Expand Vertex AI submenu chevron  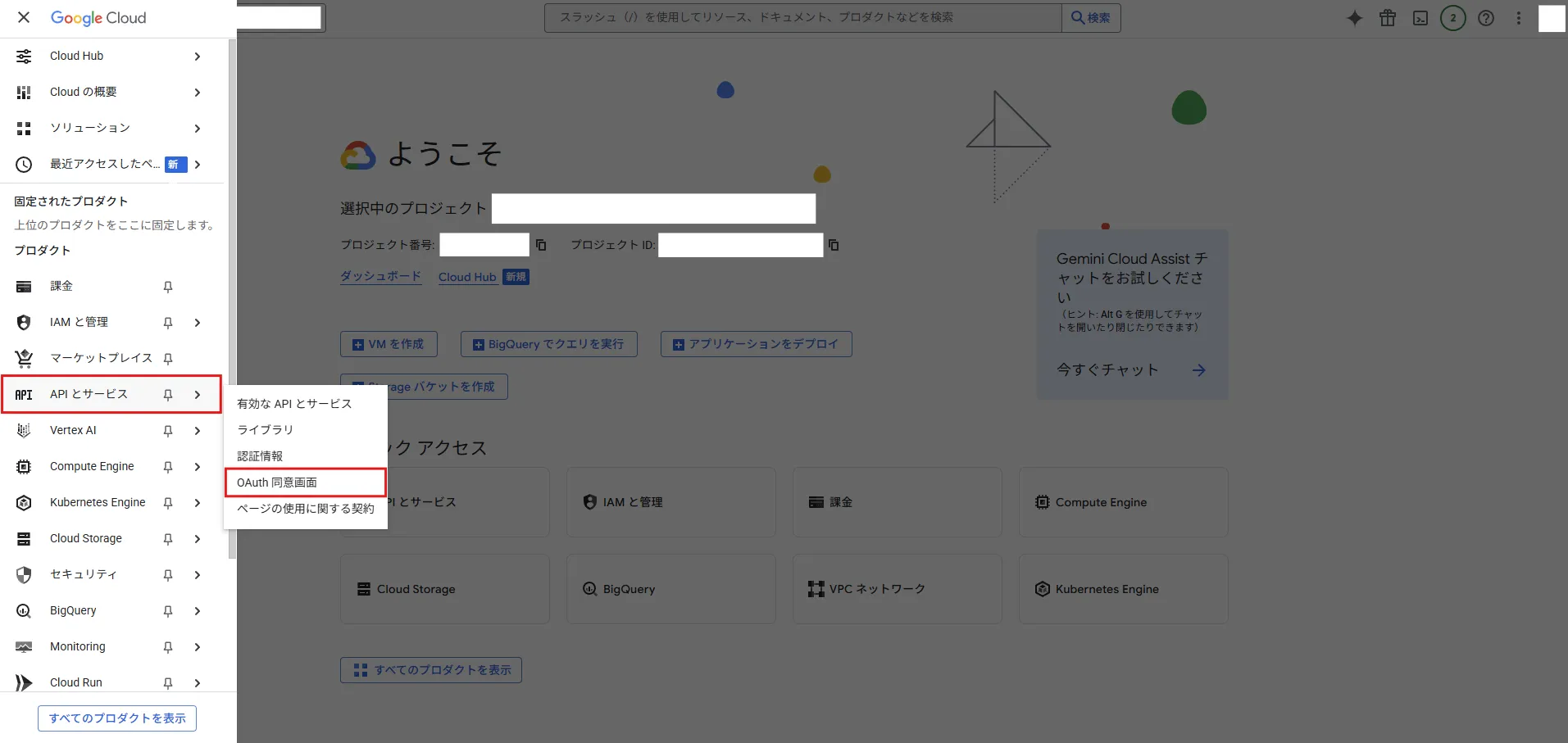click(x=198, y=431)
